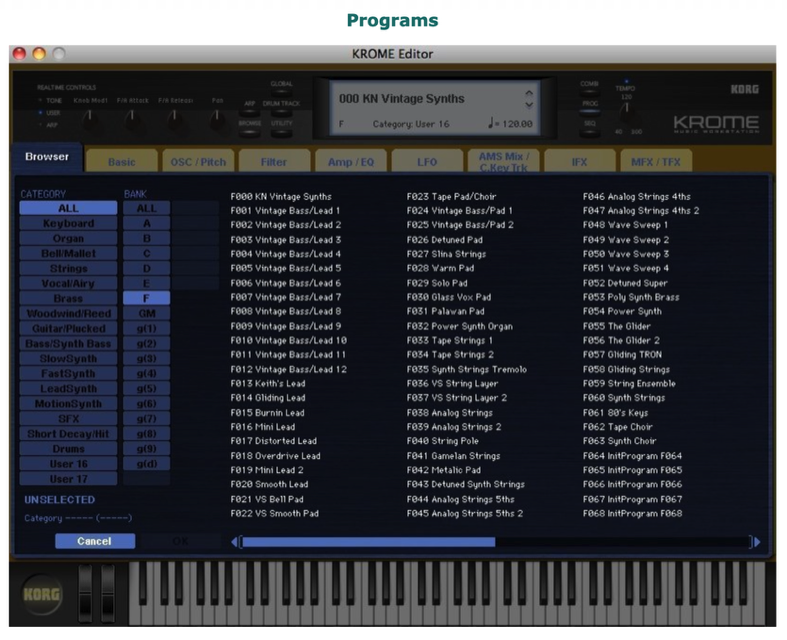This screenshot has height=640, width=787.
Task: Click the right arrow of the program list scrollbar
Action: coord(757,542)
